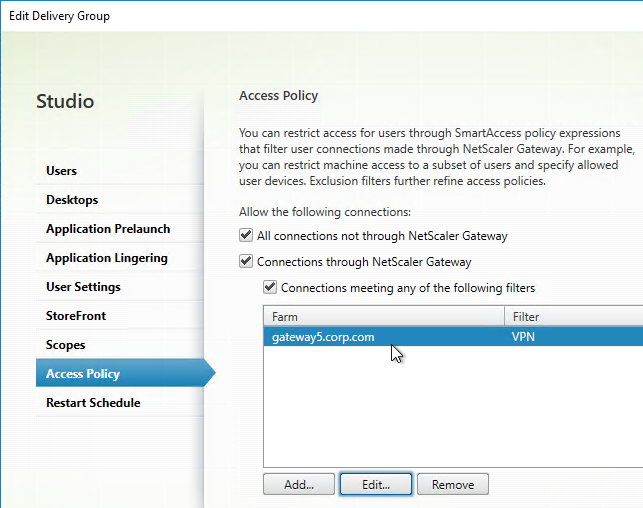The width and height of the screenshot is (643, 508).
Task: Open Application Prelaunch settings
Action: pyautogui.click(x=119, y=229)
